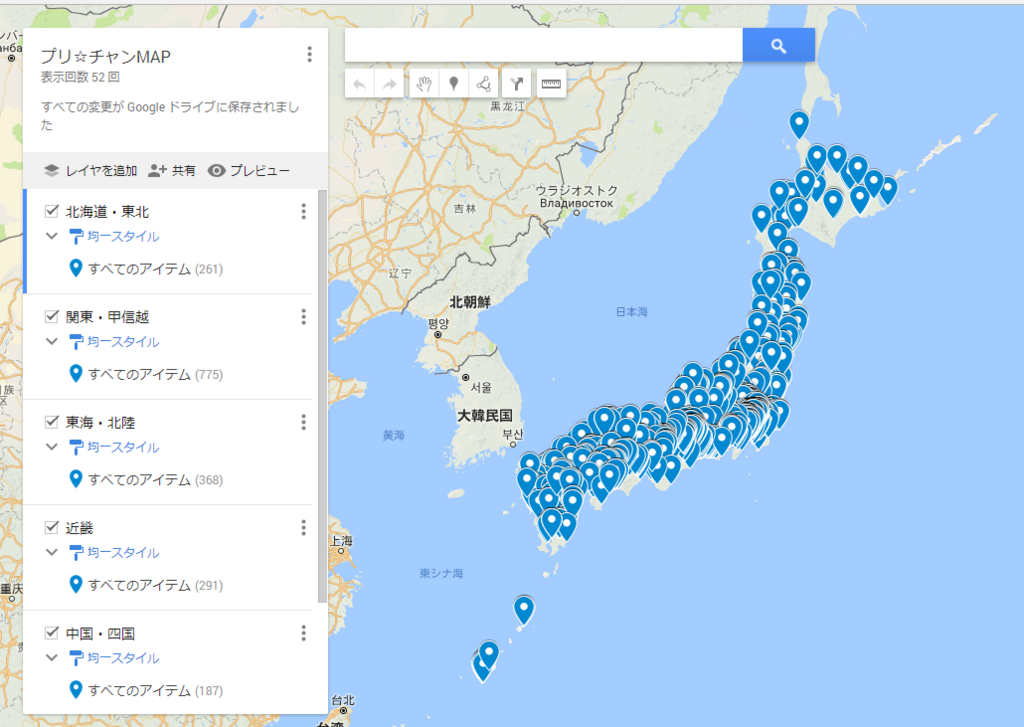
Task: Click すべてのアイテム (261) row
Action: tap(146, 268)
